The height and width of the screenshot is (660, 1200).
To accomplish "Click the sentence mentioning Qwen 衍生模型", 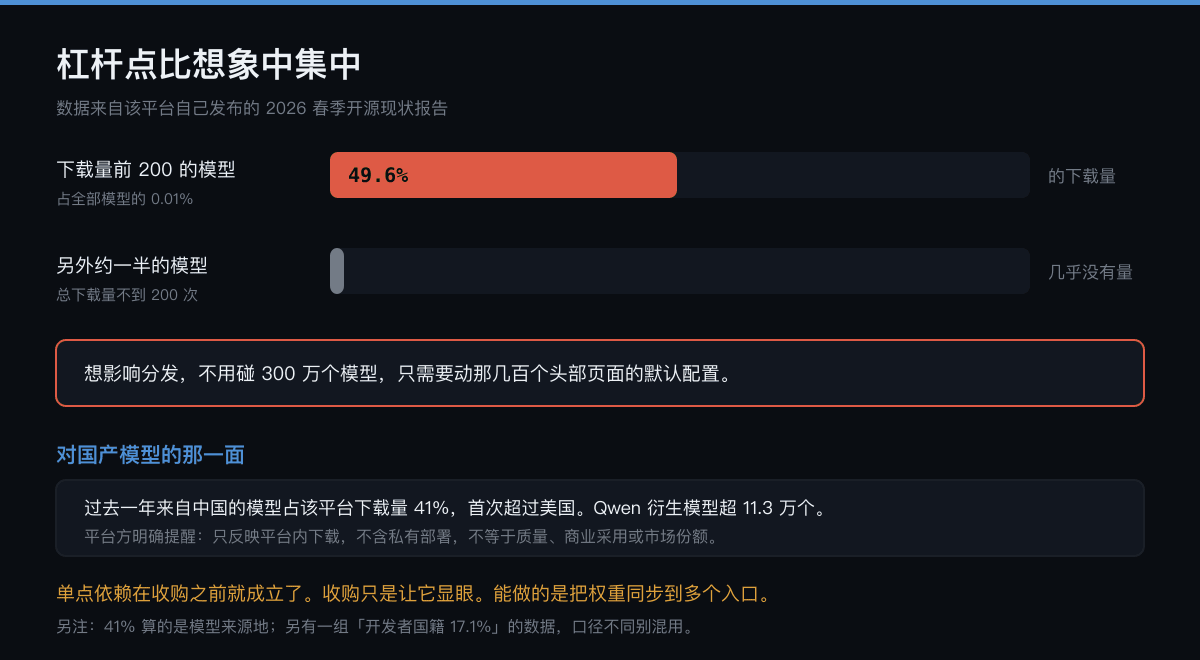I will pyautogui.click(x=455, y=508).
